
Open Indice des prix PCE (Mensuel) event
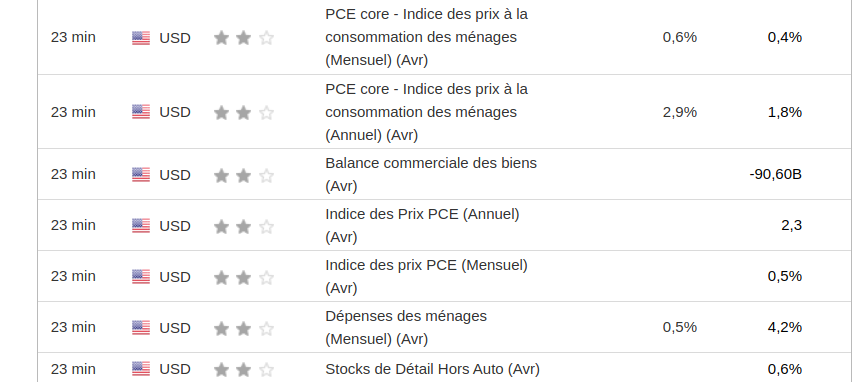pyautogui.click(x=427, y=276)
